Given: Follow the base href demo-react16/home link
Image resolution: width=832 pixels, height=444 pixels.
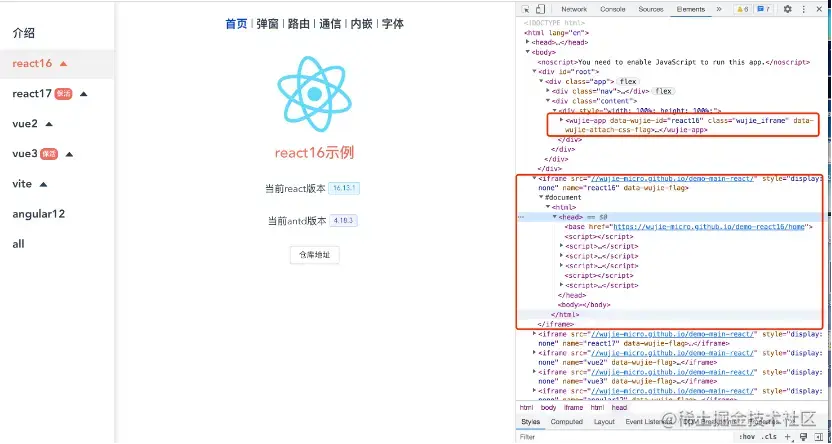Looking at the screenshot, I should 709,227.
